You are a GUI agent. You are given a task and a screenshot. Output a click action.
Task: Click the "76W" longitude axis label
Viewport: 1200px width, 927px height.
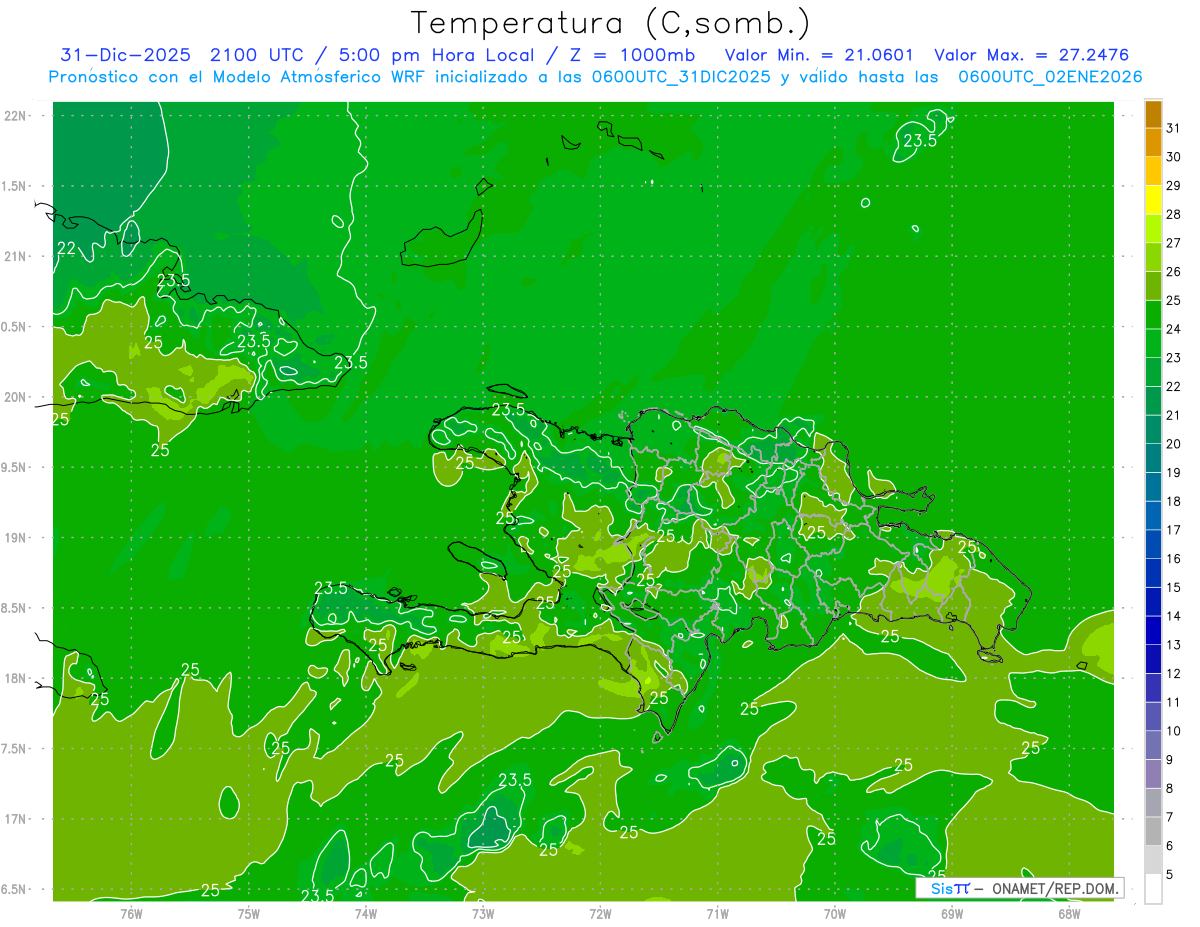point(131,913)
